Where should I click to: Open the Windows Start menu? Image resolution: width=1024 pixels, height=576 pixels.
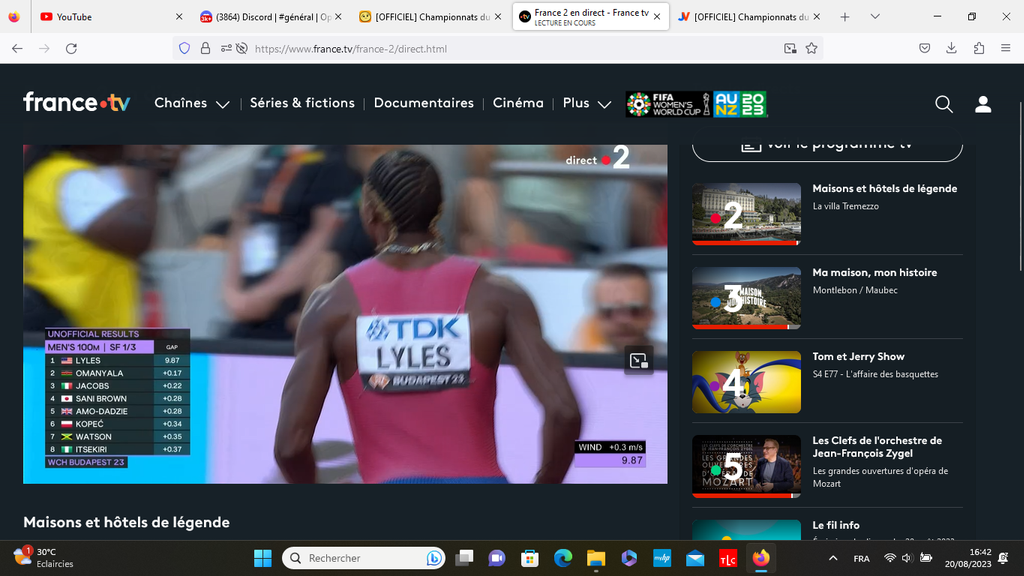pos(263,558)
